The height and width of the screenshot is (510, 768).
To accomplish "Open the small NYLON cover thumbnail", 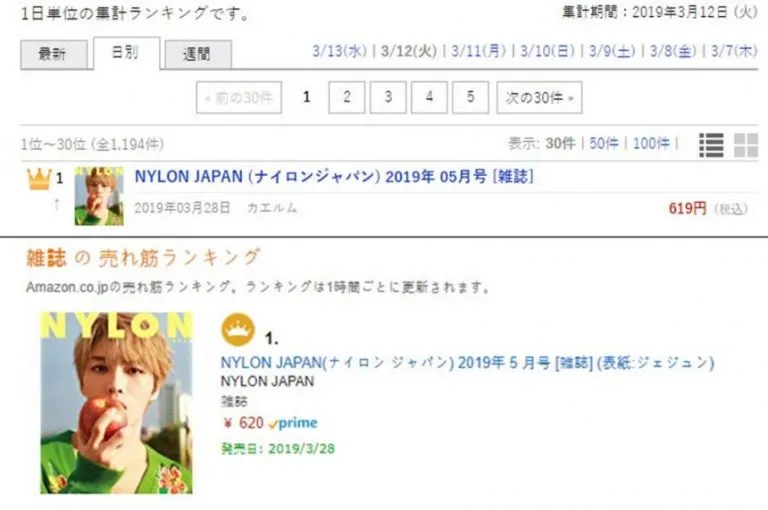I will (x=99, y=196).
